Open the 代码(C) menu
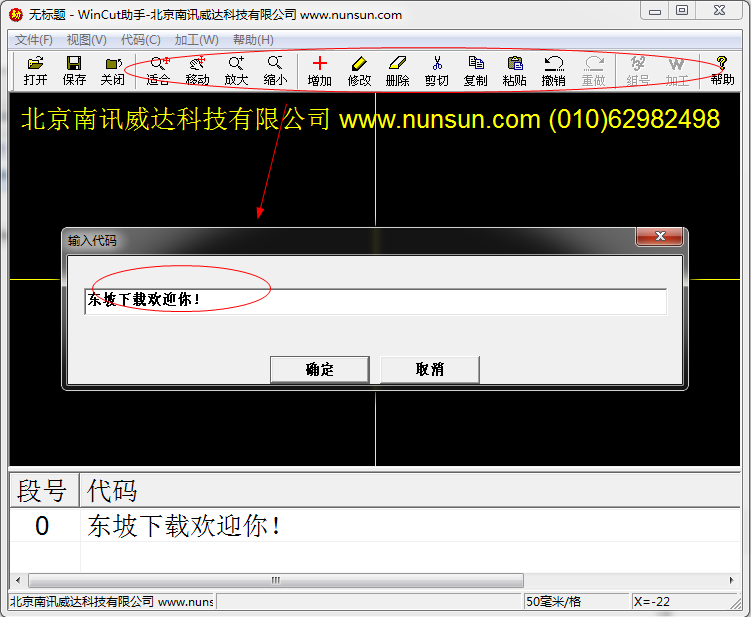Image resolution: width=751 pixels, height=617 pixels. click(141, 40)
